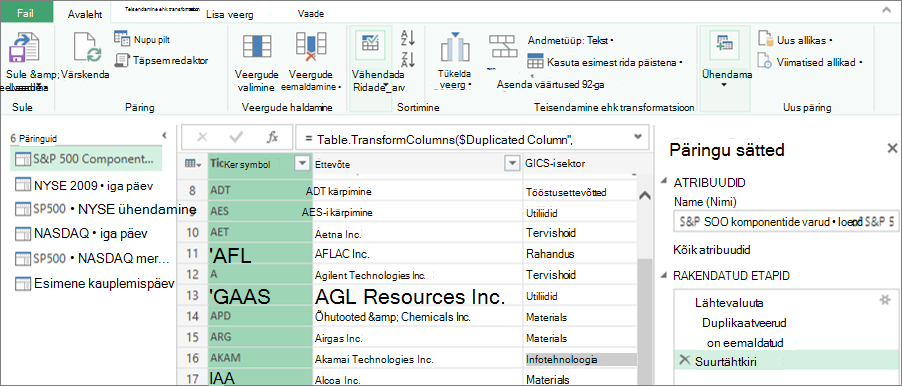Click table vertical scrollbar up arrow
Viewport: 902px width, 386px height.
click(x=645, y=196)
